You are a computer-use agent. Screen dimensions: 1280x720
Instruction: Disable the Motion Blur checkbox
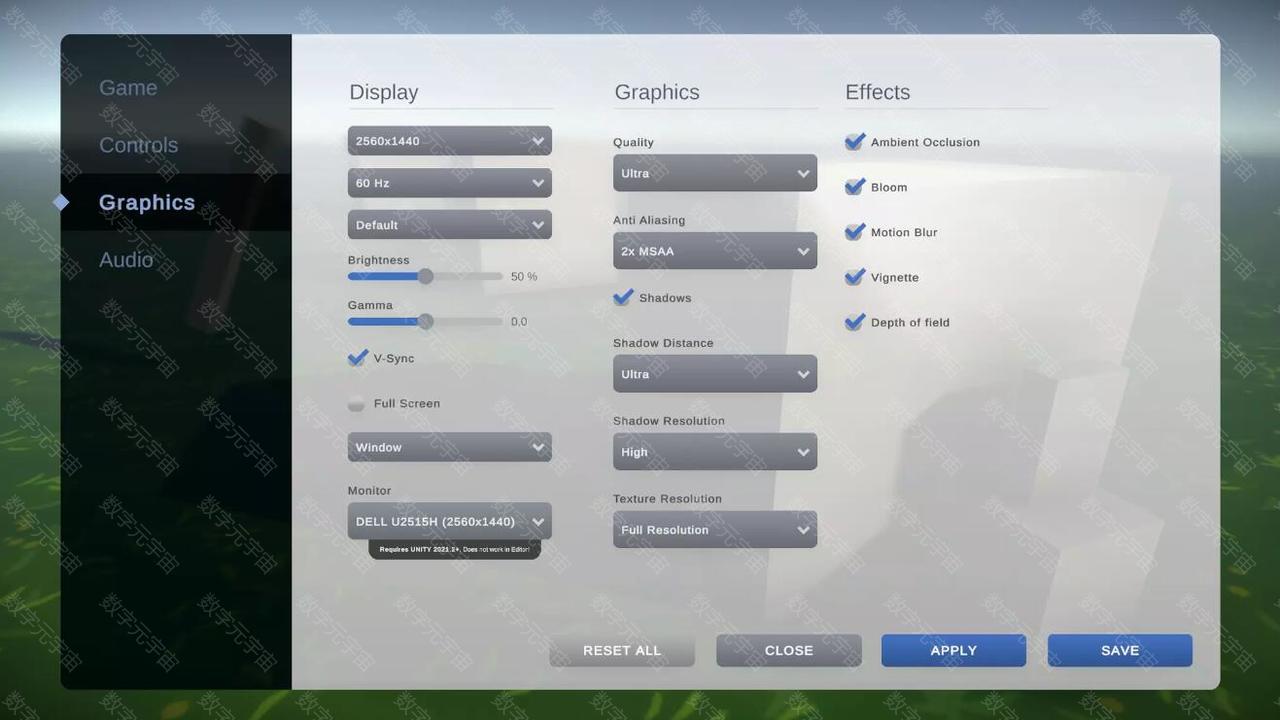tap(854, 232)
